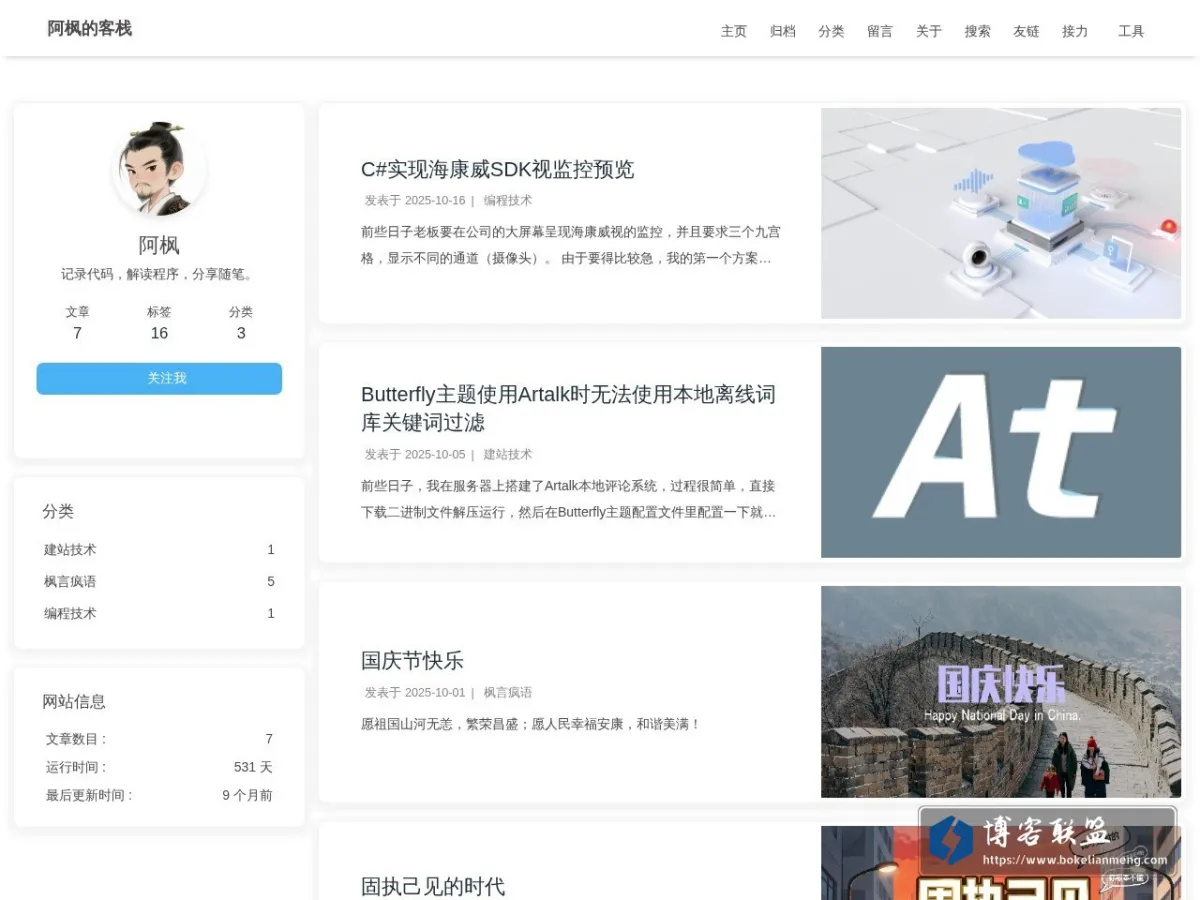Image resolution: width=1200 pixels, height=900 pixels.
Task: Open the 主页 menu item
Action: 733,31
